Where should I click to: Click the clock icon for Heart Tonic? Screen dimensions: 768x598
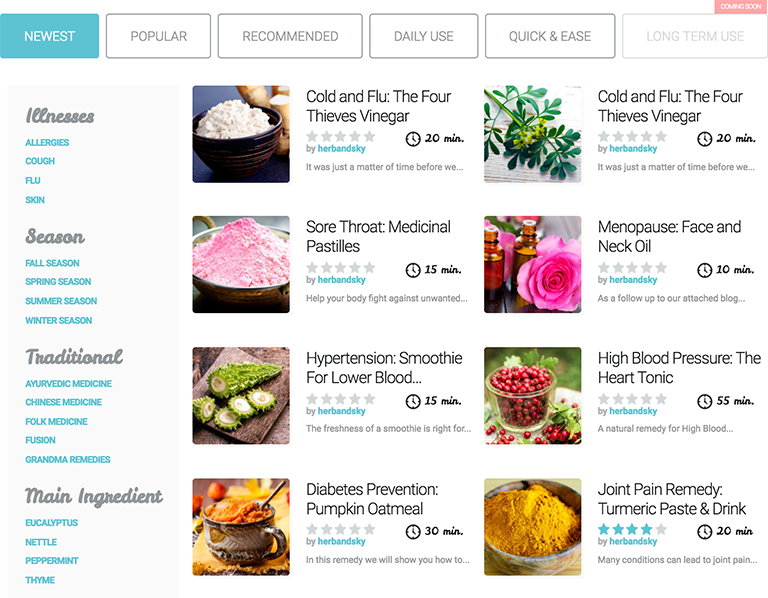[704, 401]
